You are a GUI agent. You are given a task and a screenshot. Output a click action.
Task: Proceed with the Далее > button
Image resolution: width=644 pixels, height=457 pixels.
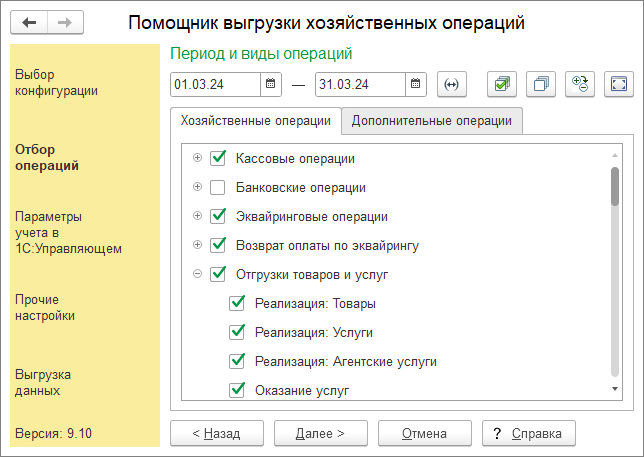(321, 433)
